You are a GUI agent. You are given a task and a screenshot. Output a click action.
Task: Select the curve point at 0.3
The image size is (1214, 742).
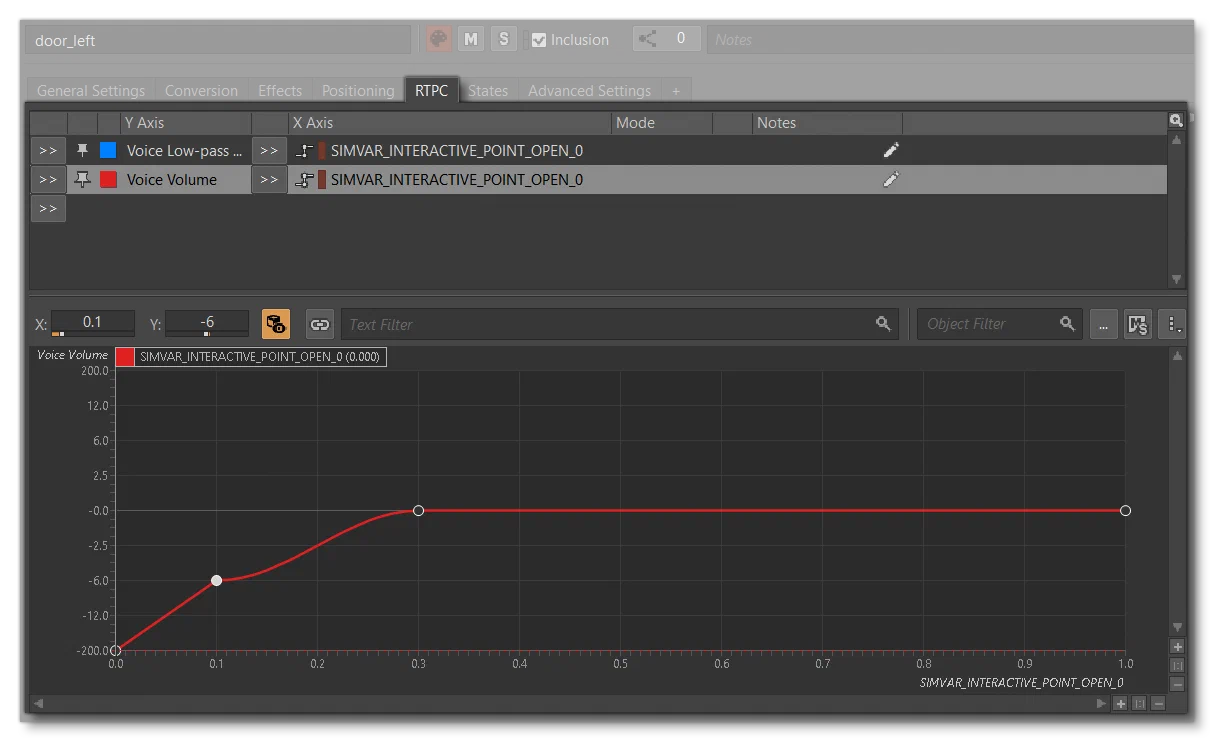click(418, 510)
